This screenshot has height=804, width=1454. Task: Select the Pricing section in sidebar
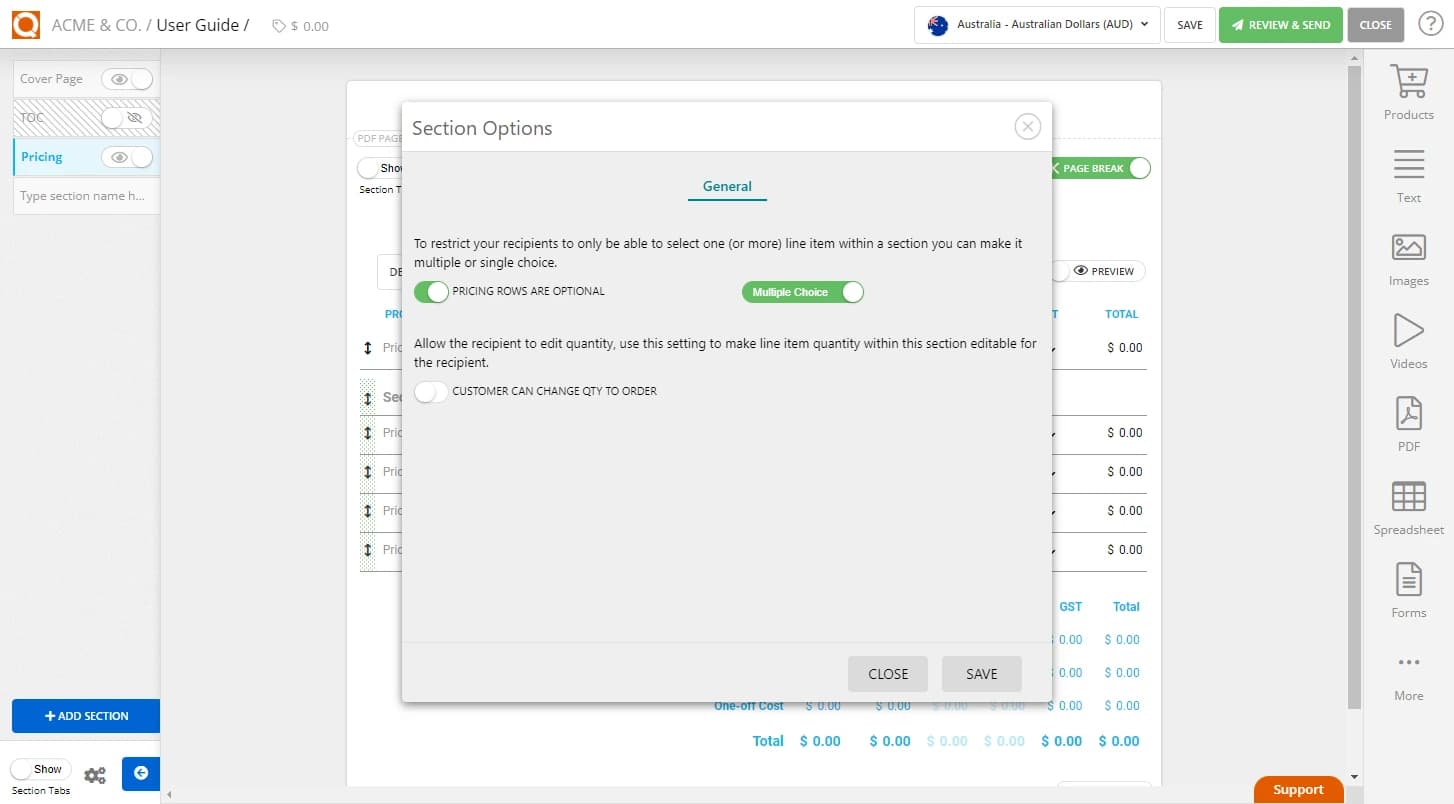42,157
